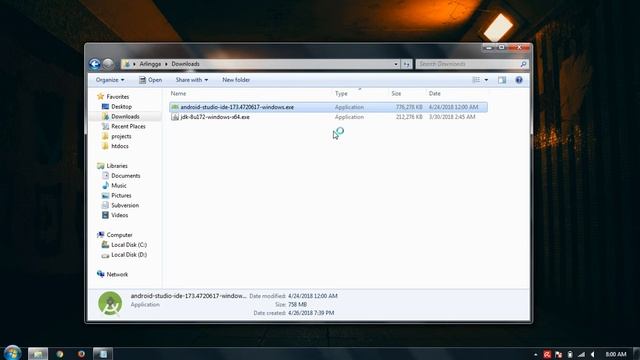Click the Videos library icon
The height and width of the screenshot is (360, 640).
click(x=105, y=215)
